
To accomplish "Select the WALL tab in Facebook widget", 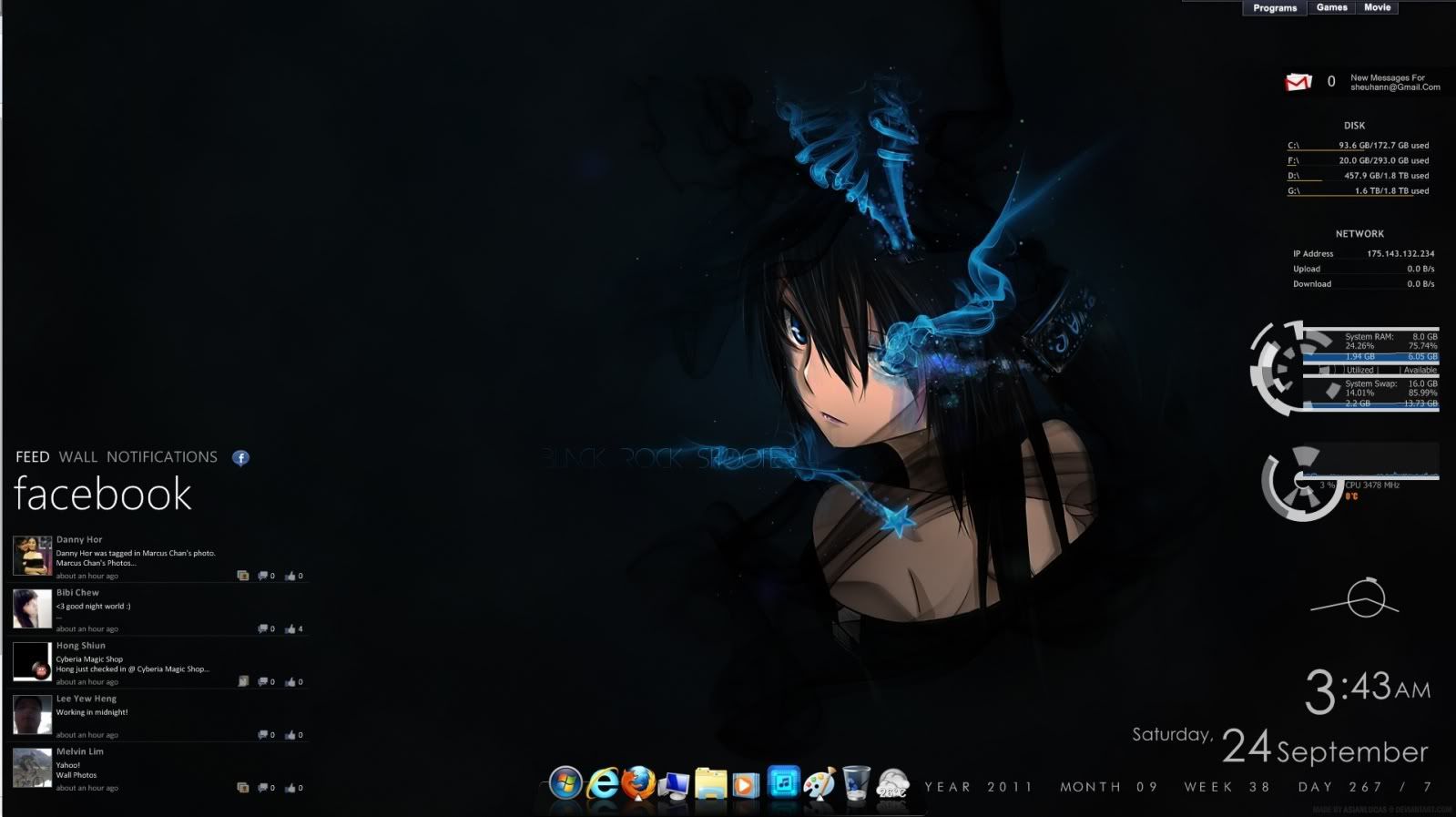I will click(x=78, y=457).
